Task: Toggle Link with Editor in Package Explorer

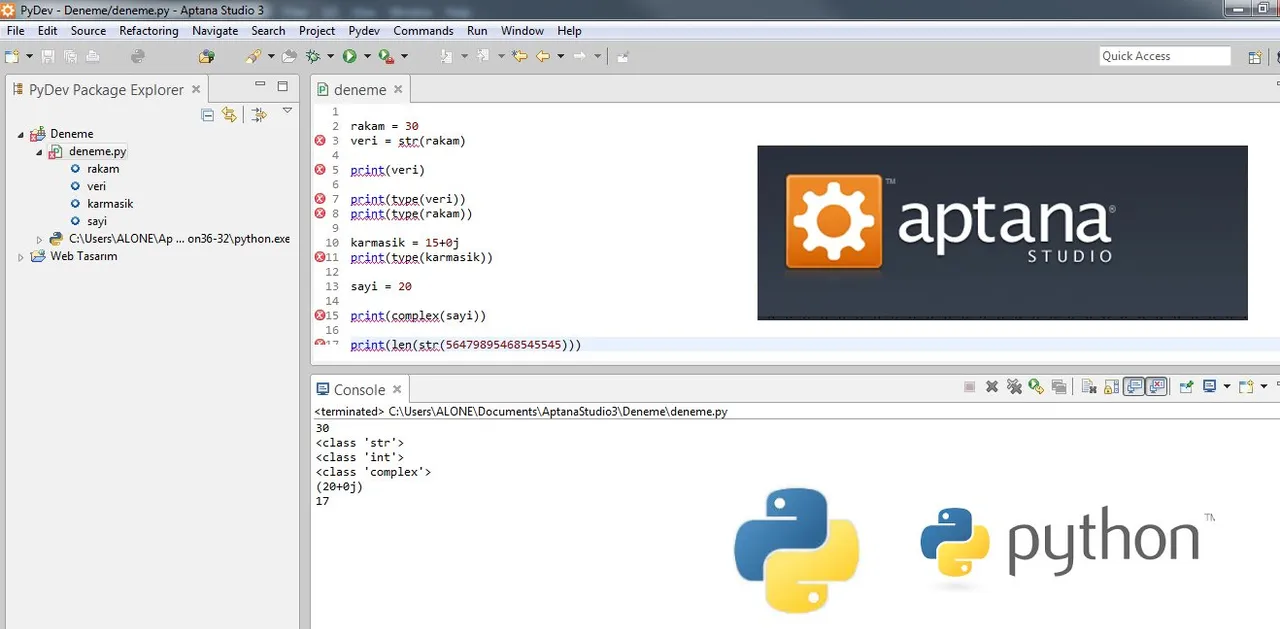Action: [x=229, y=115]
